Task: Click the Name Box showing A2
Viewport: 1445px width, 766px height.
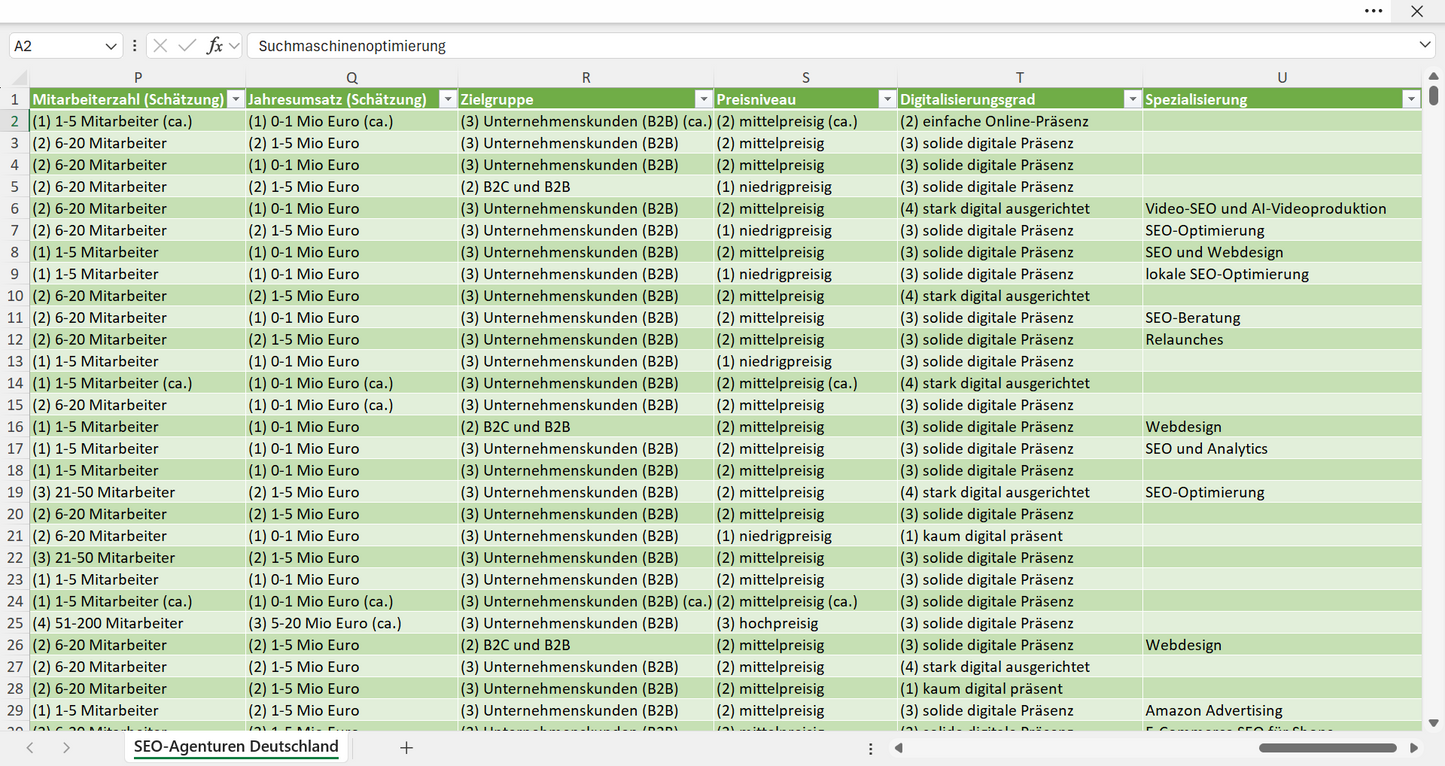Action: tap(56, 46)
